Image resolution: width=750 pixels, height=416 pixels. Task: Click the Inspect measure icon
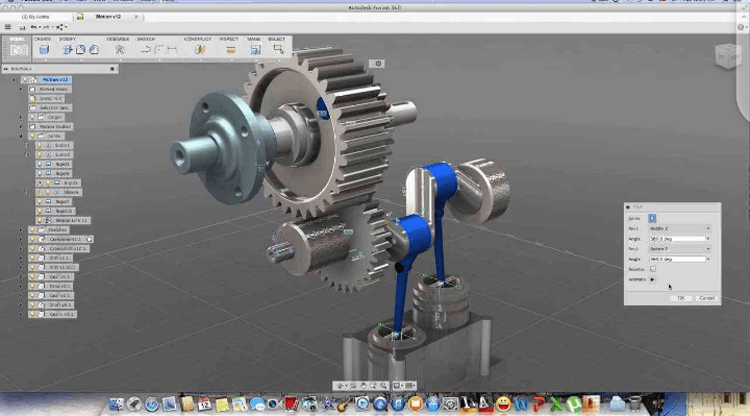pos(231,48)
